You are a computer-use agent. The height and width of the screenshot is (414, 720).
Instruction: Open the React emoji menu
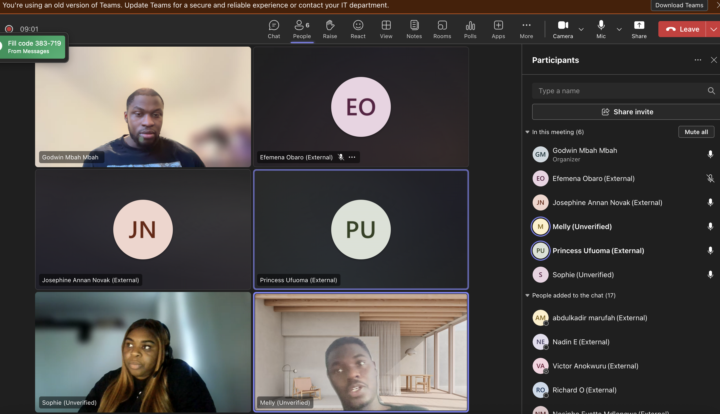[357, 28]
